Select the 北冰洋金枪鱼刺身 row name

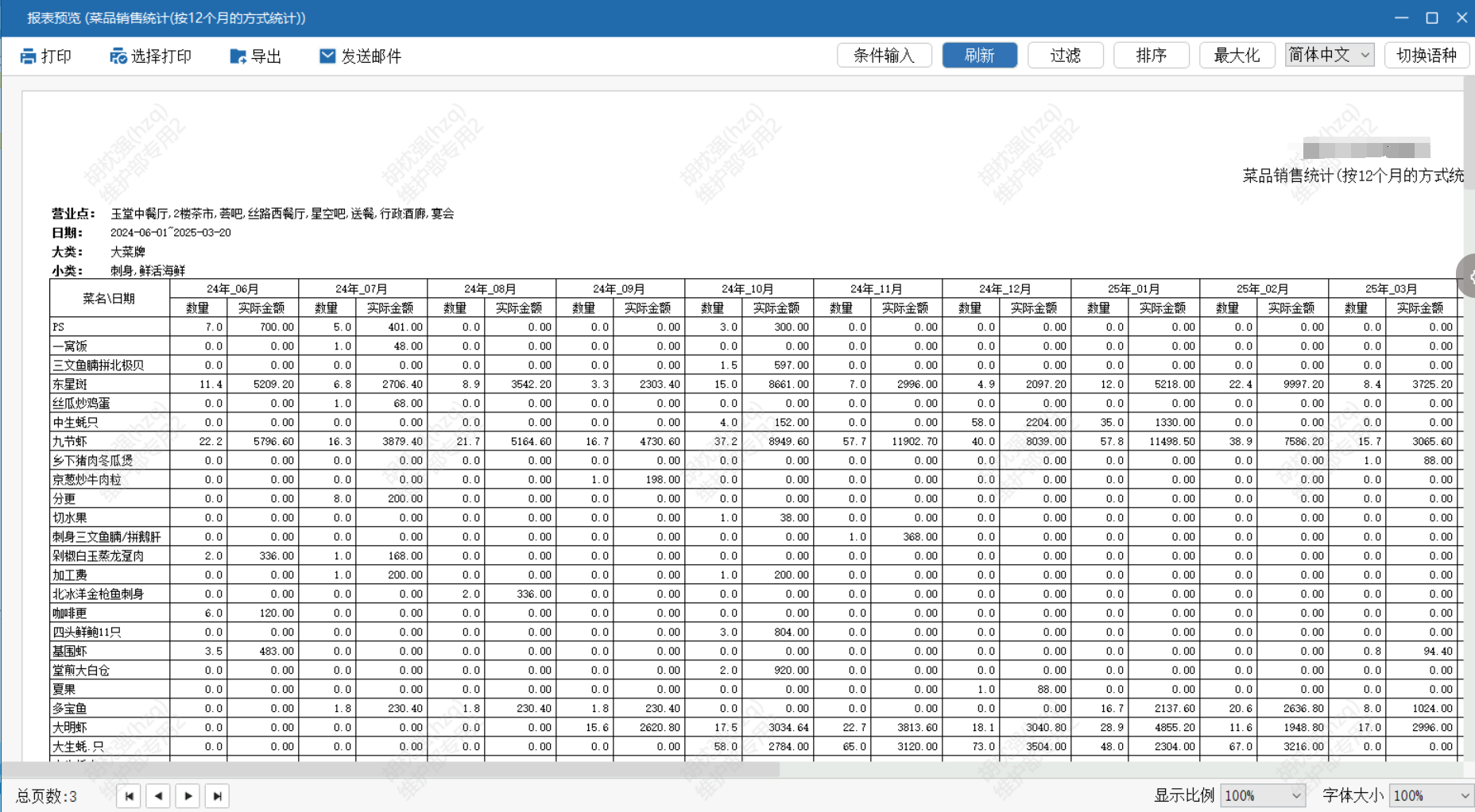pos(110,594)
